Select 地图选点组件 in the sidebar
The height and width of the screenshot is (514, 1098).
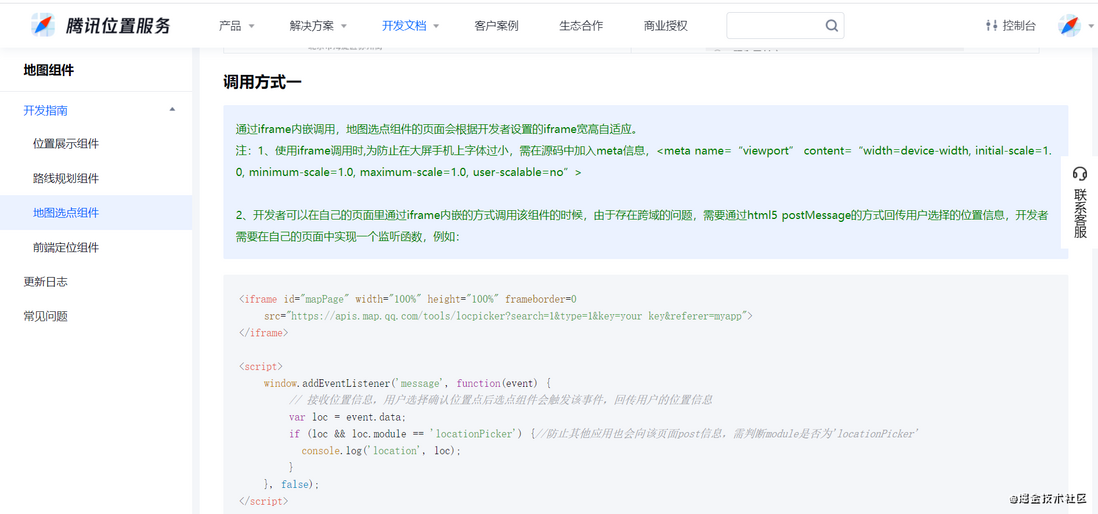click(96, 212)
